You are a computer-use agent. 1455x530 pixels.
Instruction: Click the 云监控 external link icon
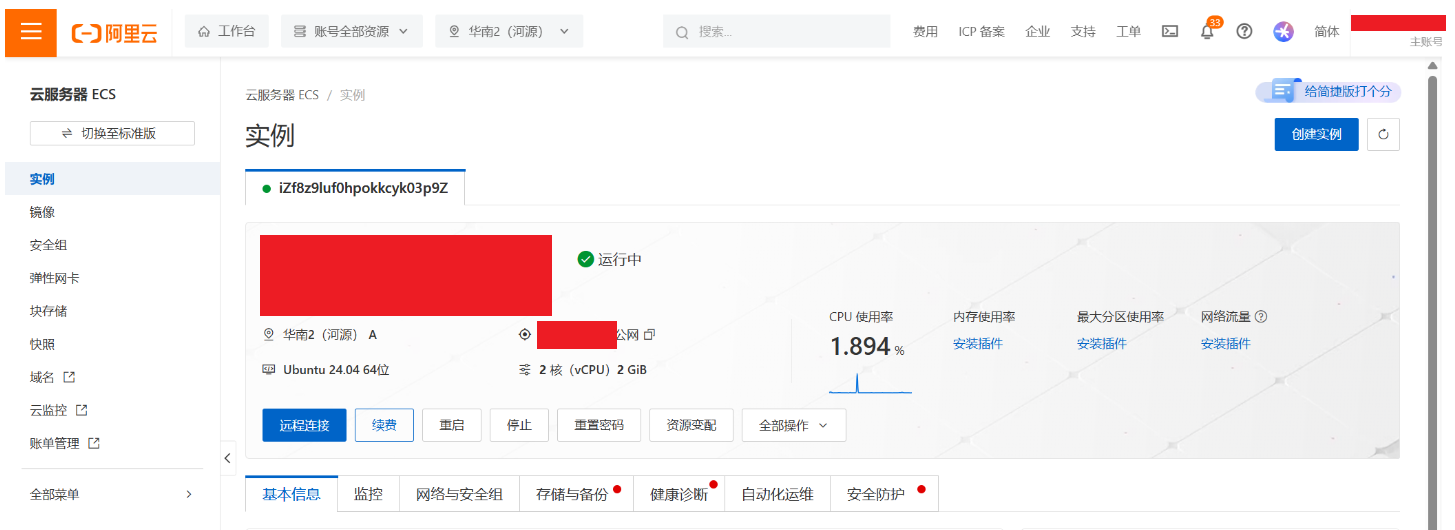(x=82, y=410)
